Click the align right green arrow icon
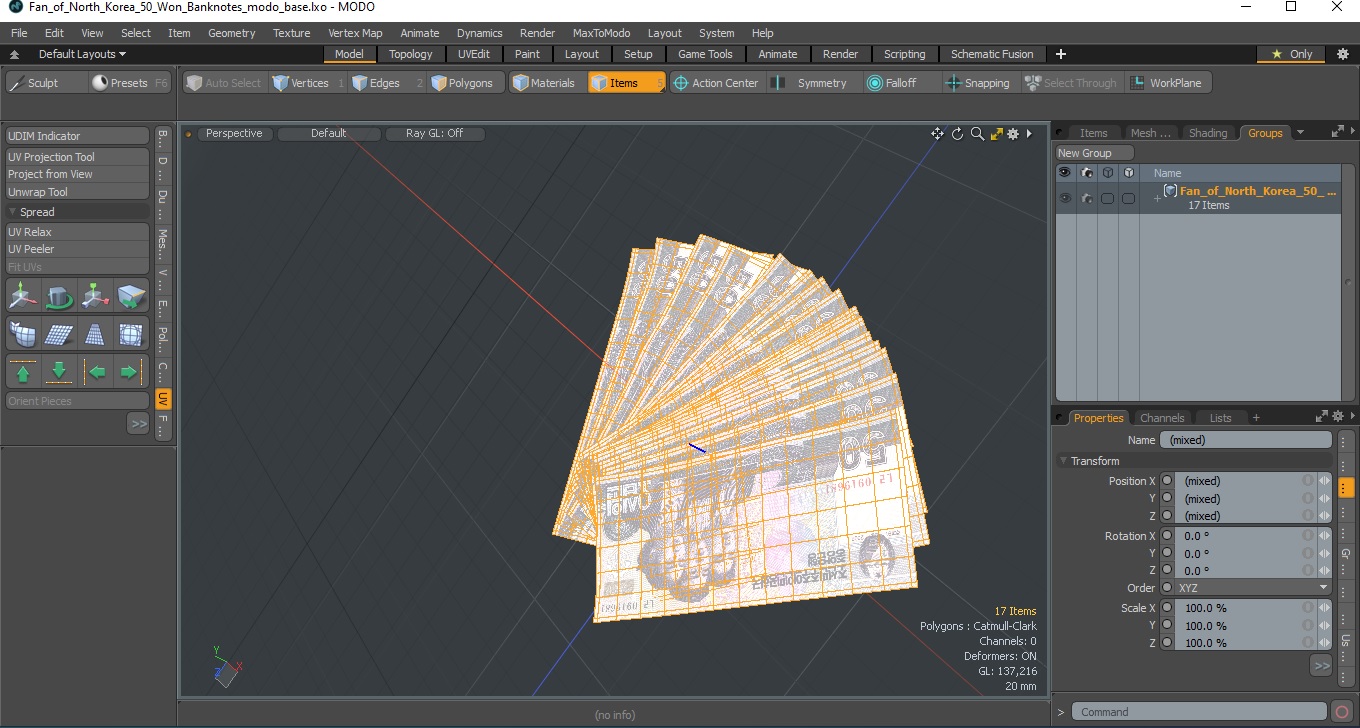1360x728 pixels. (x=131, y=372)
